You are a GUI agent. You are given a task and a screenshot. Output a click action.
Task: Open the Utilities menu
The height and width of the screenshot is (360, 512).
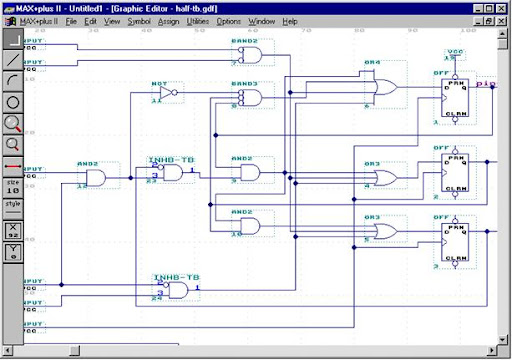pyautogui.click(x=198, y=22)
